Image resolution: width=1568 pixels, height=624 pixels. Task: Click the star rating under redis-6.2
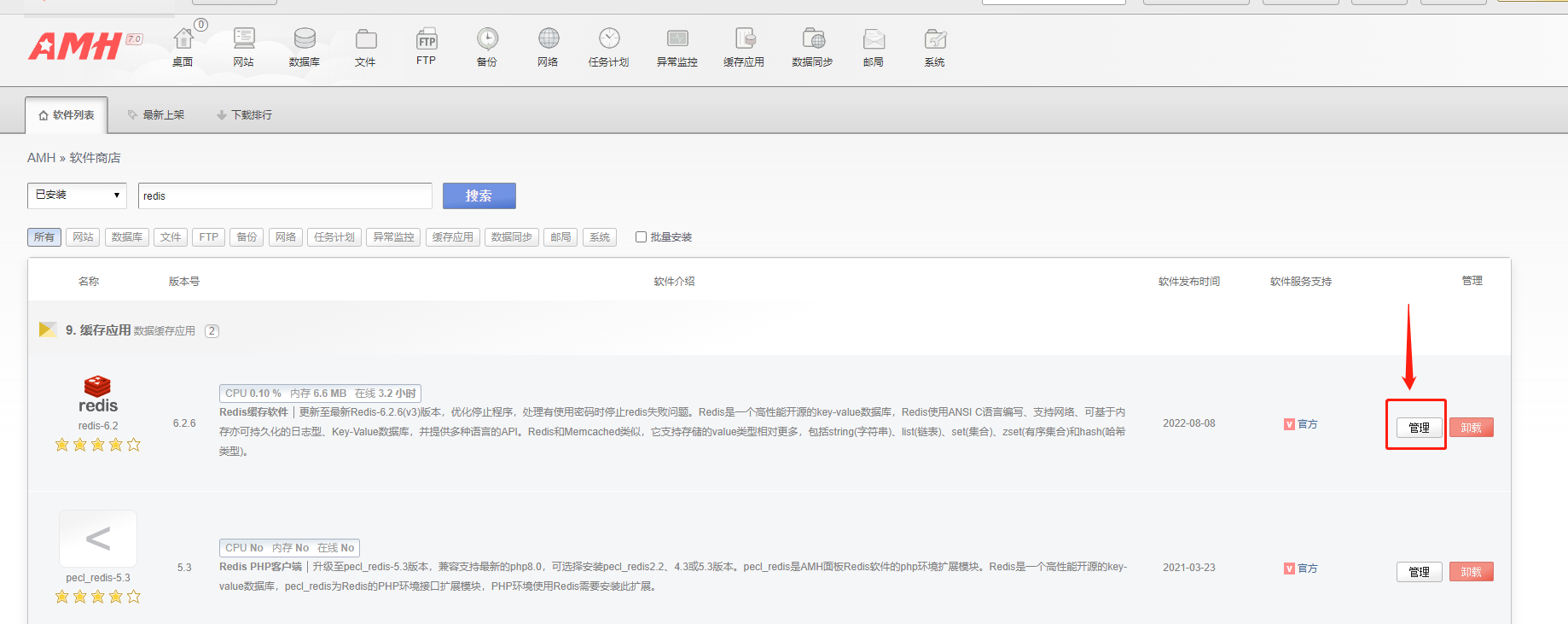(98, 445)
